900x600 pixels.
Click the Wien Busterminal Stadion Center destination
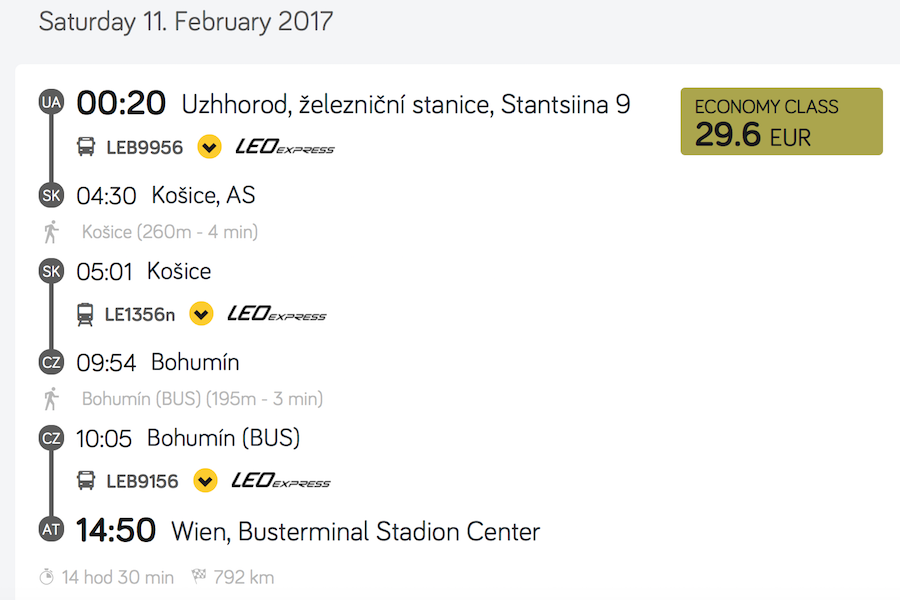click(x=355, y=531)
